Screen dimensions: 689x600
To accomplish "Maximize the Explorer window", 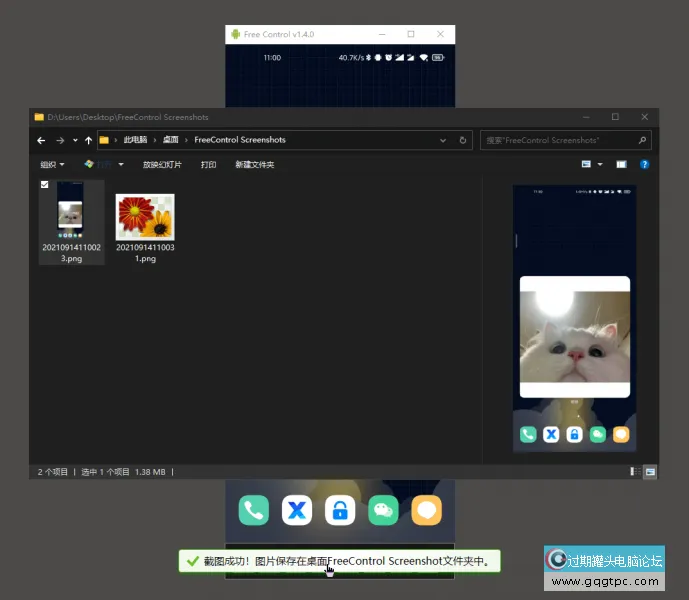I will 615,117.
